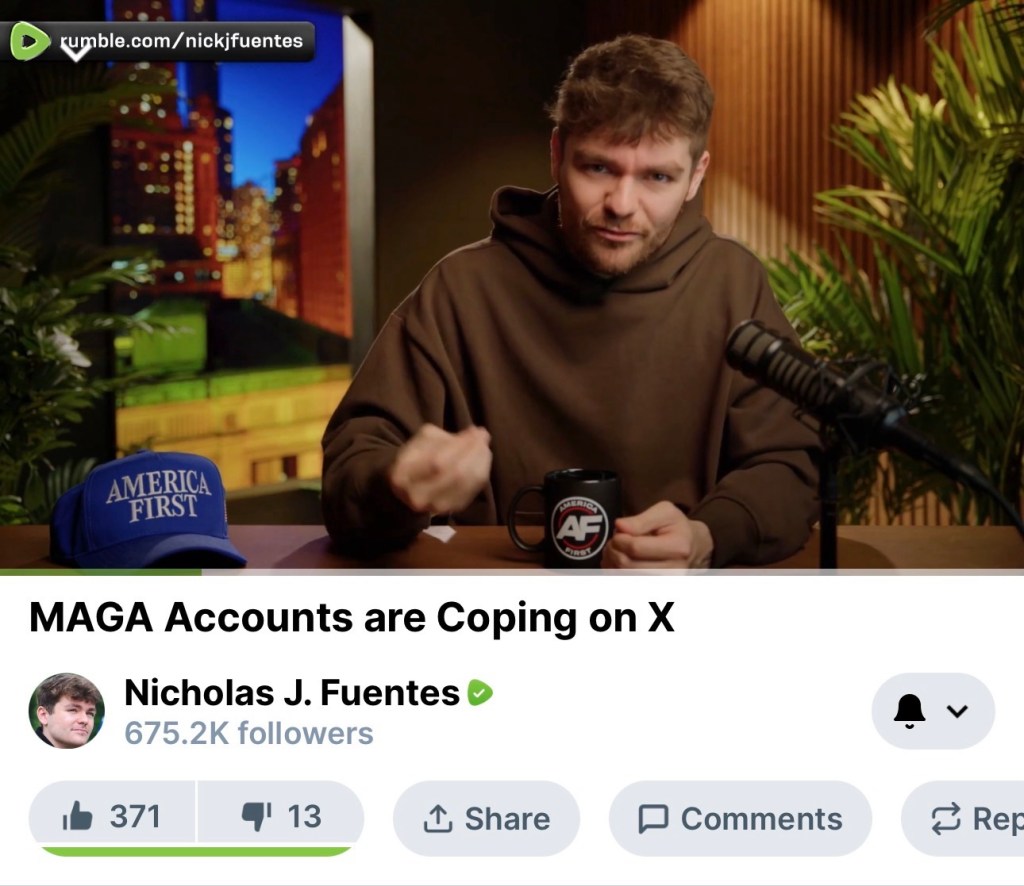Click the green Rumble play logo icon

29,41
